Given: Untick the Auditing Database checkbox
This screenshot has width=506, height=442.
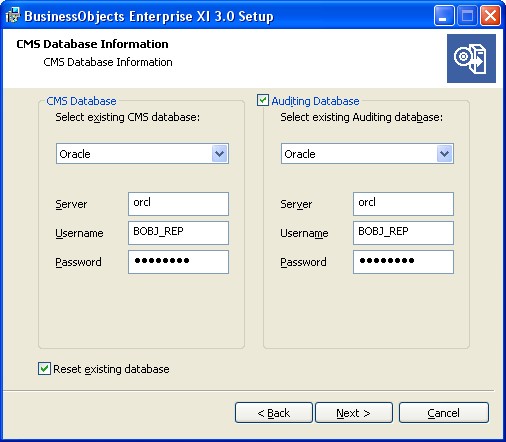Looking at the screenshot, I should (263, 100).
